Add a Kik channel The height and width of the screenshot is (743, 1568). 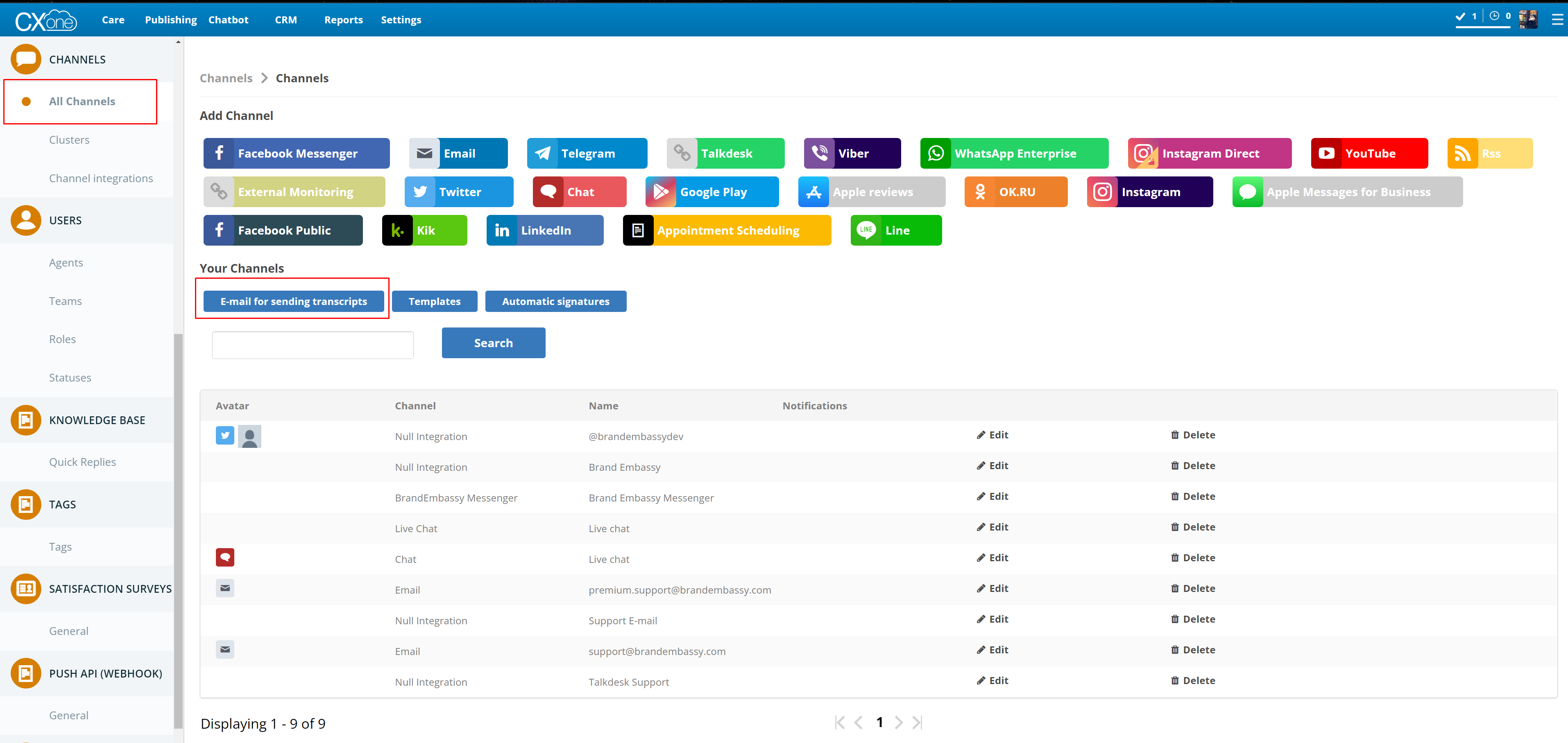pyautogui.click(x=424, y=230)
